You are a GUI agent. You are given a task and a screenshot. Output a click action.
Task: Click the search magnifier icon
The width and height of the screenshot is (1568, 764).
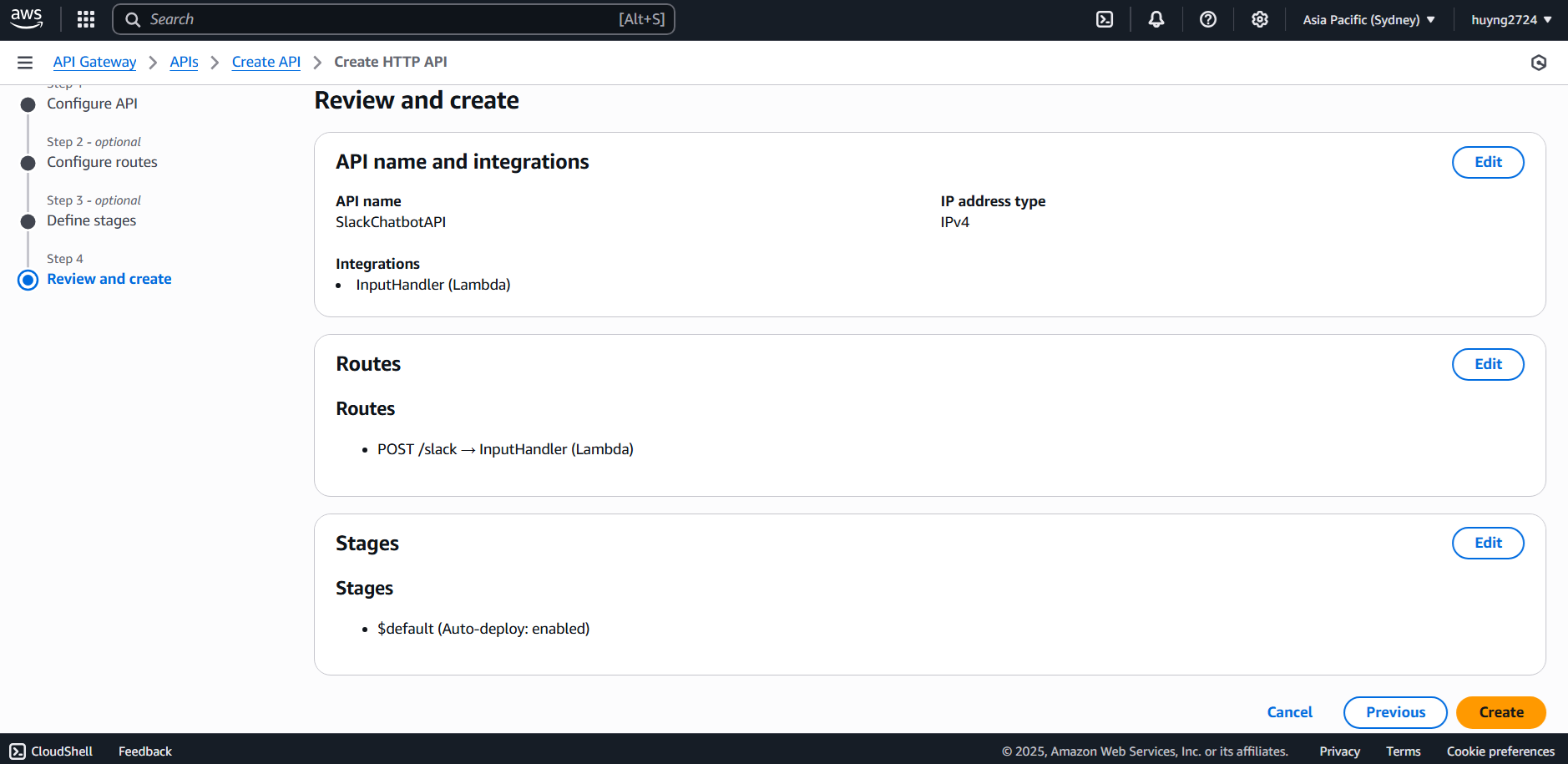click(x=133, y=19)
